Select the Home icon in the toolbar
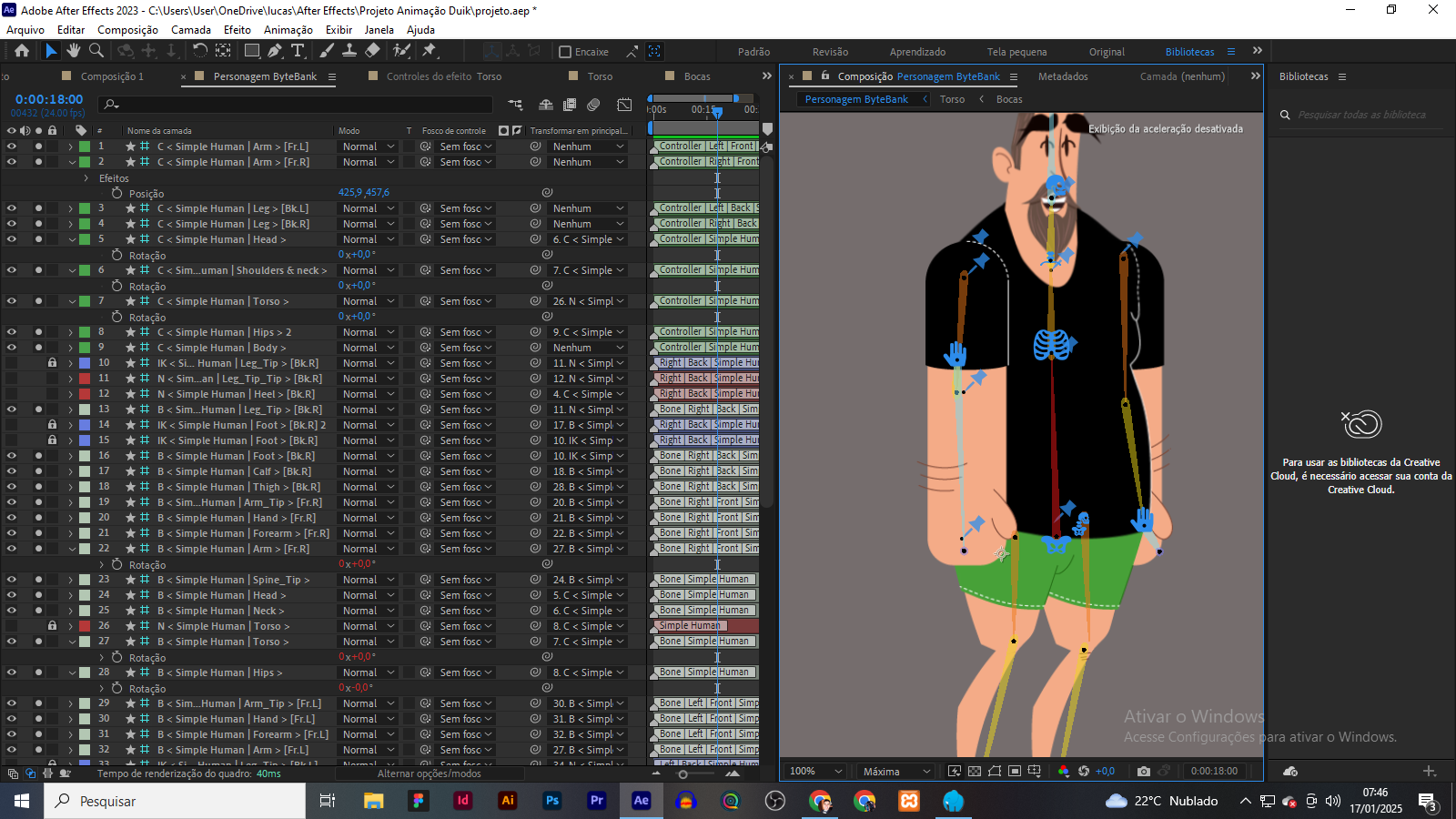This screenshot has height=819, width=1456. click(x=22, y=51)
